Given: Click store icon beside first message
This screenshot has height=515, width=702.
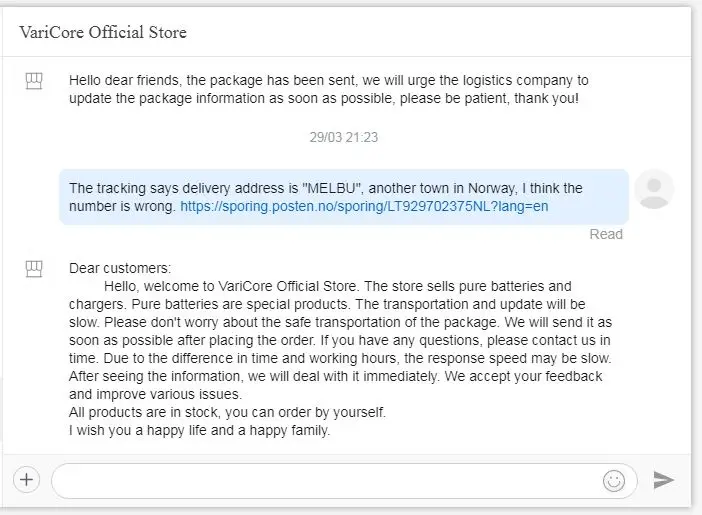Looking at the screenshot, I should coord(34,81).
